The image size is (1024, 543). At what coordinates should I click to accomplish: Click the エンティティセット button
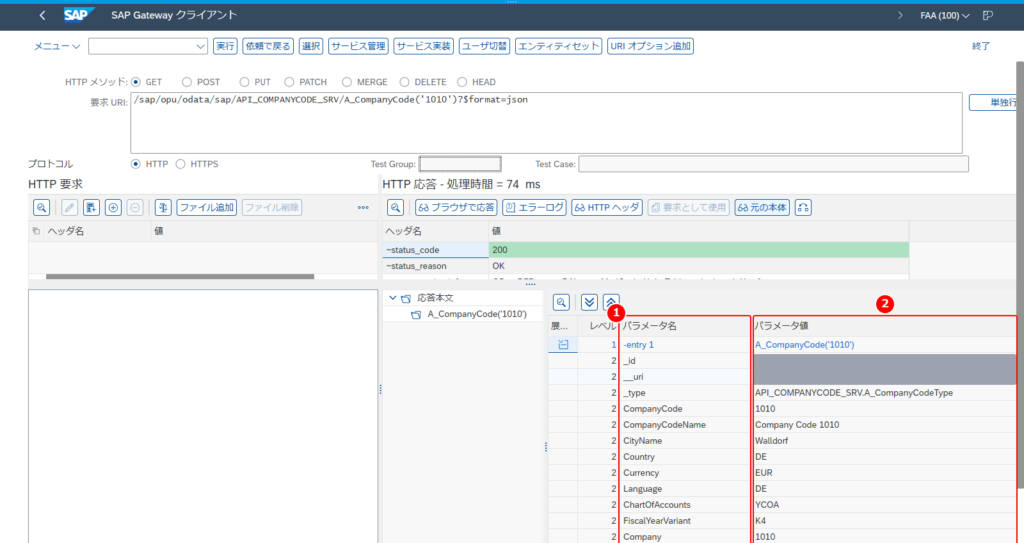(558, 46)
